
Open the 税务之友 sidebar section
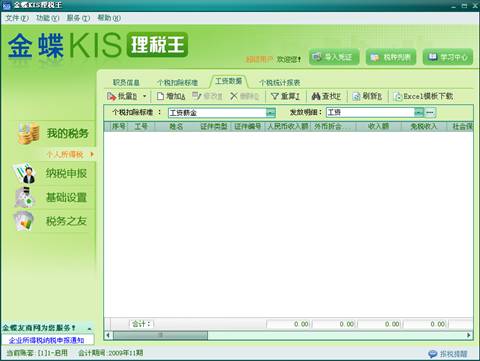click(66, 221)
